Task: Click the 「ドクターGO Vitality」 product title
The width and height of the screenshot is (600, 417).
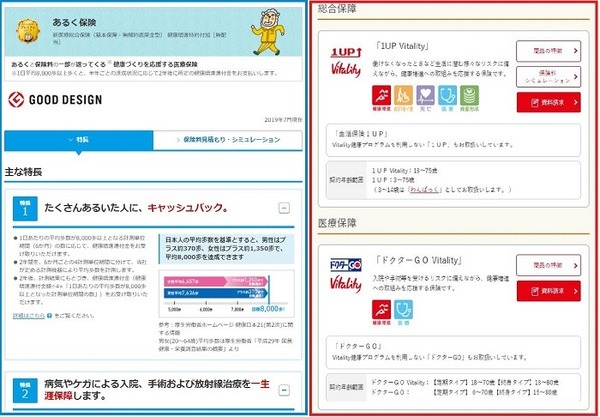Action: click(x=418, y=261)
